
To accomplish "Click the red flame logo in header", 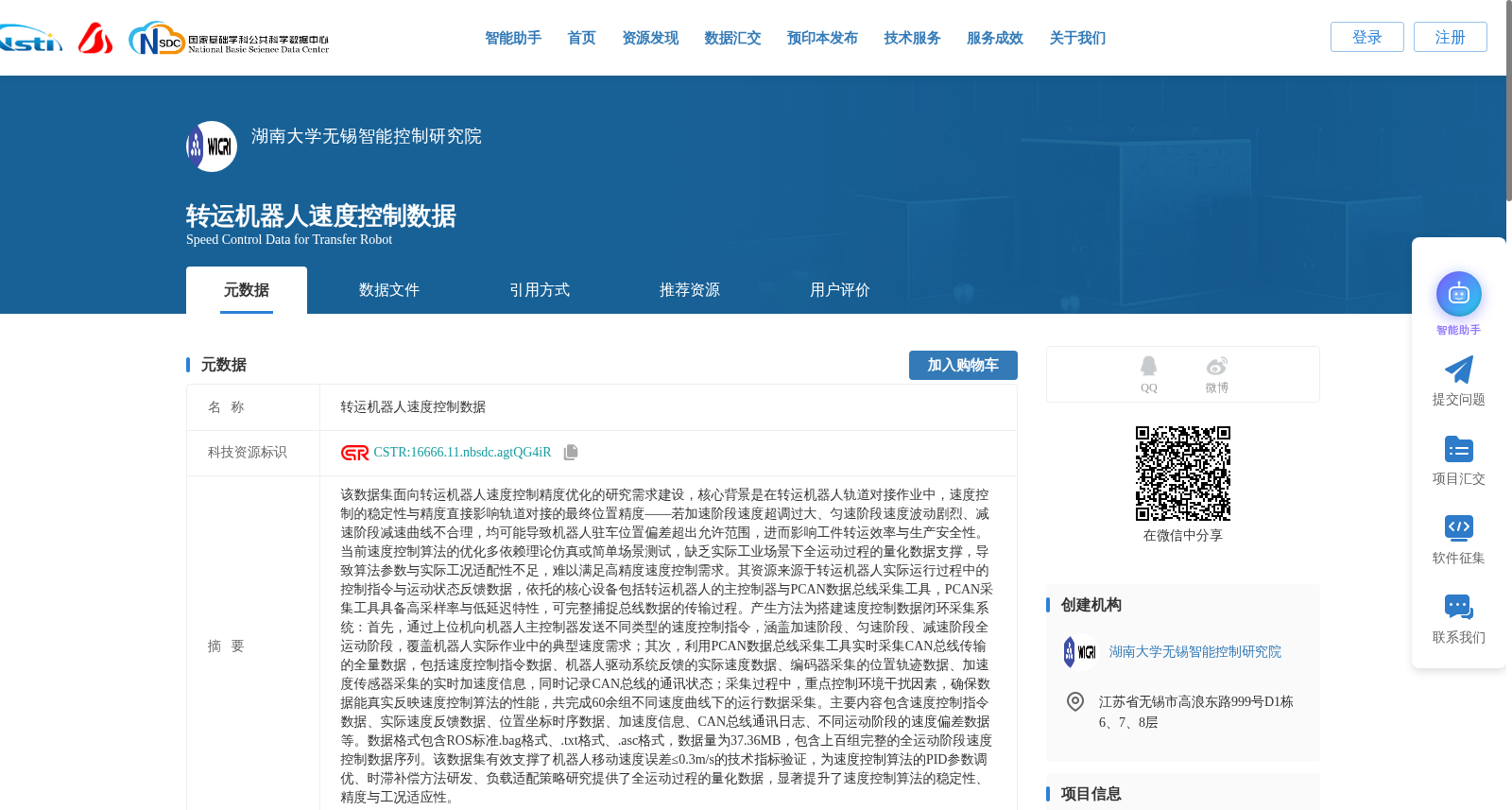I will pos(95,38).
